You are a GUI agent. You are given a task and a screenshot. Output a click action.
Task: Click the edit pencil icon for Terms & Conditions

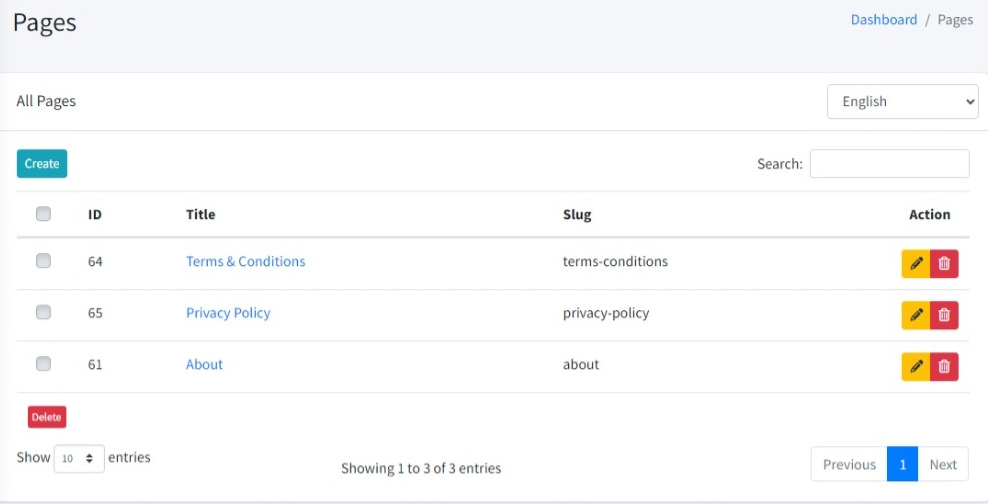(916, 263)
